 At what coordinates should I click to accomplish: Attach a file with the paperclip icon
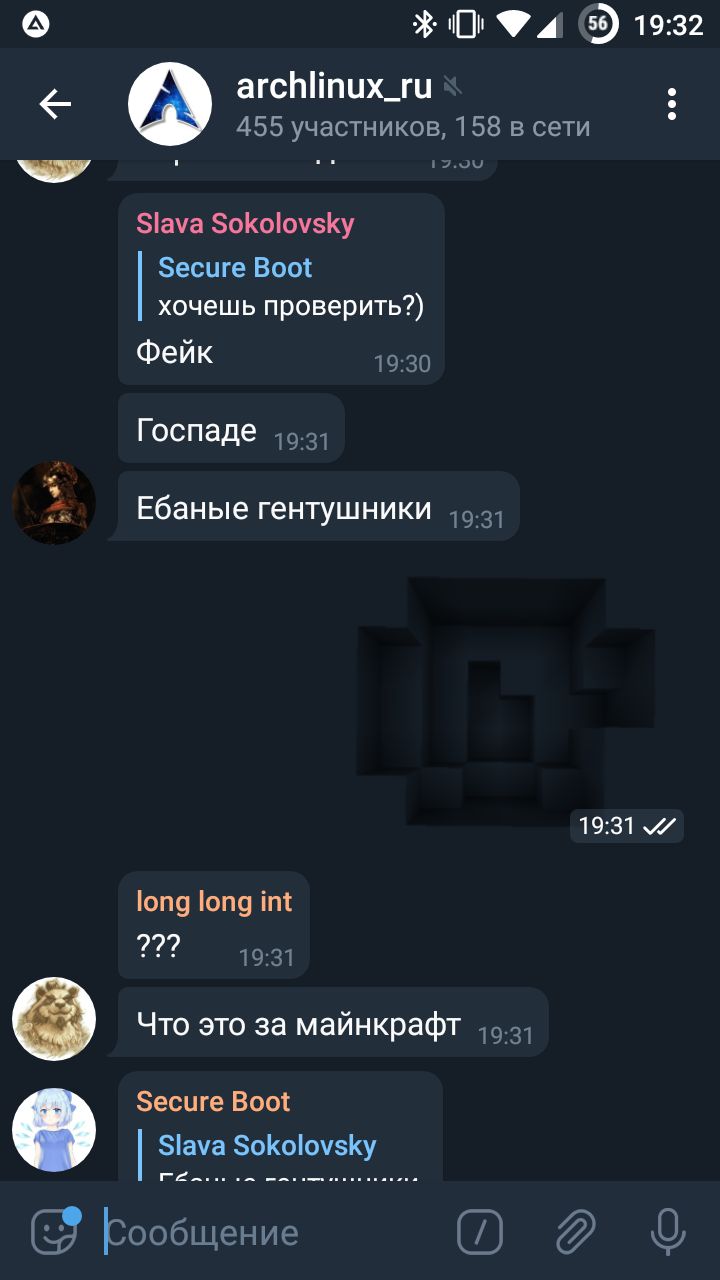pyautogui.click(x=576, y=1232)
